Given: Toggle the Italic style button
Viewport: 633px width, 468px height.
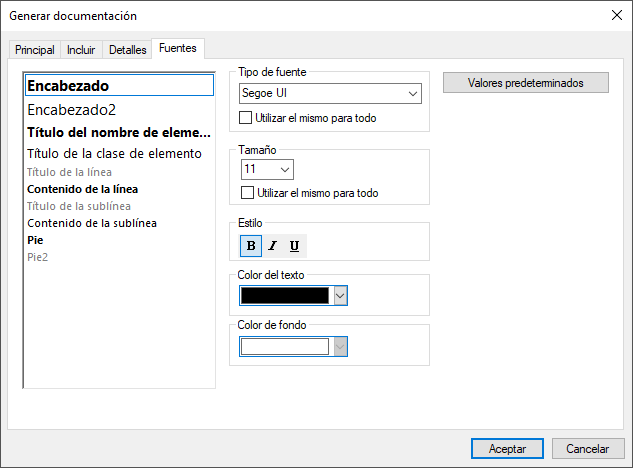Looking at the screenshot, I should tap(272, 246).
